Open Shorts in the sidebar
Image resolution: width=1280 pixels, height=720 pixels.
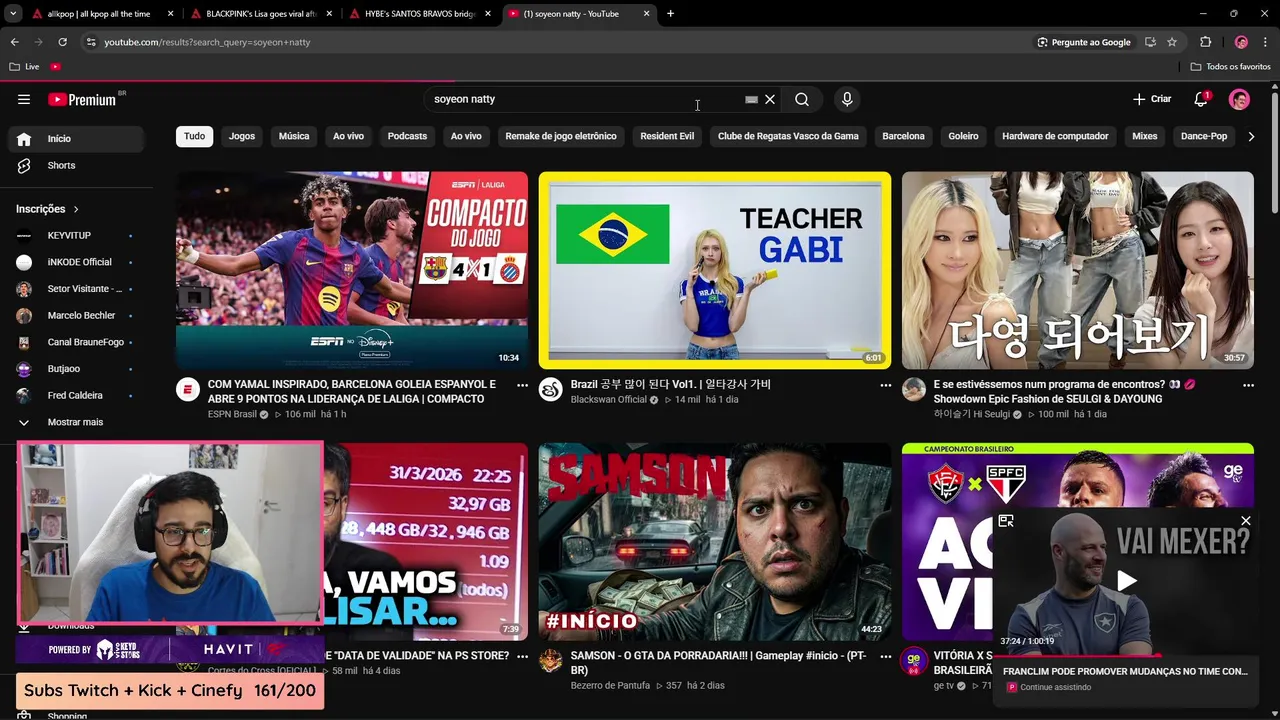(77, 165)
